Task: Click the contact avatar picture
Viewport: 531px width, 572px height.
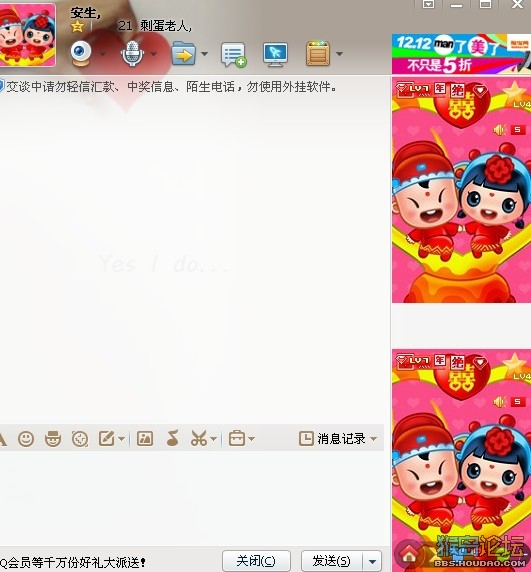Action: [x=27, y=35]
